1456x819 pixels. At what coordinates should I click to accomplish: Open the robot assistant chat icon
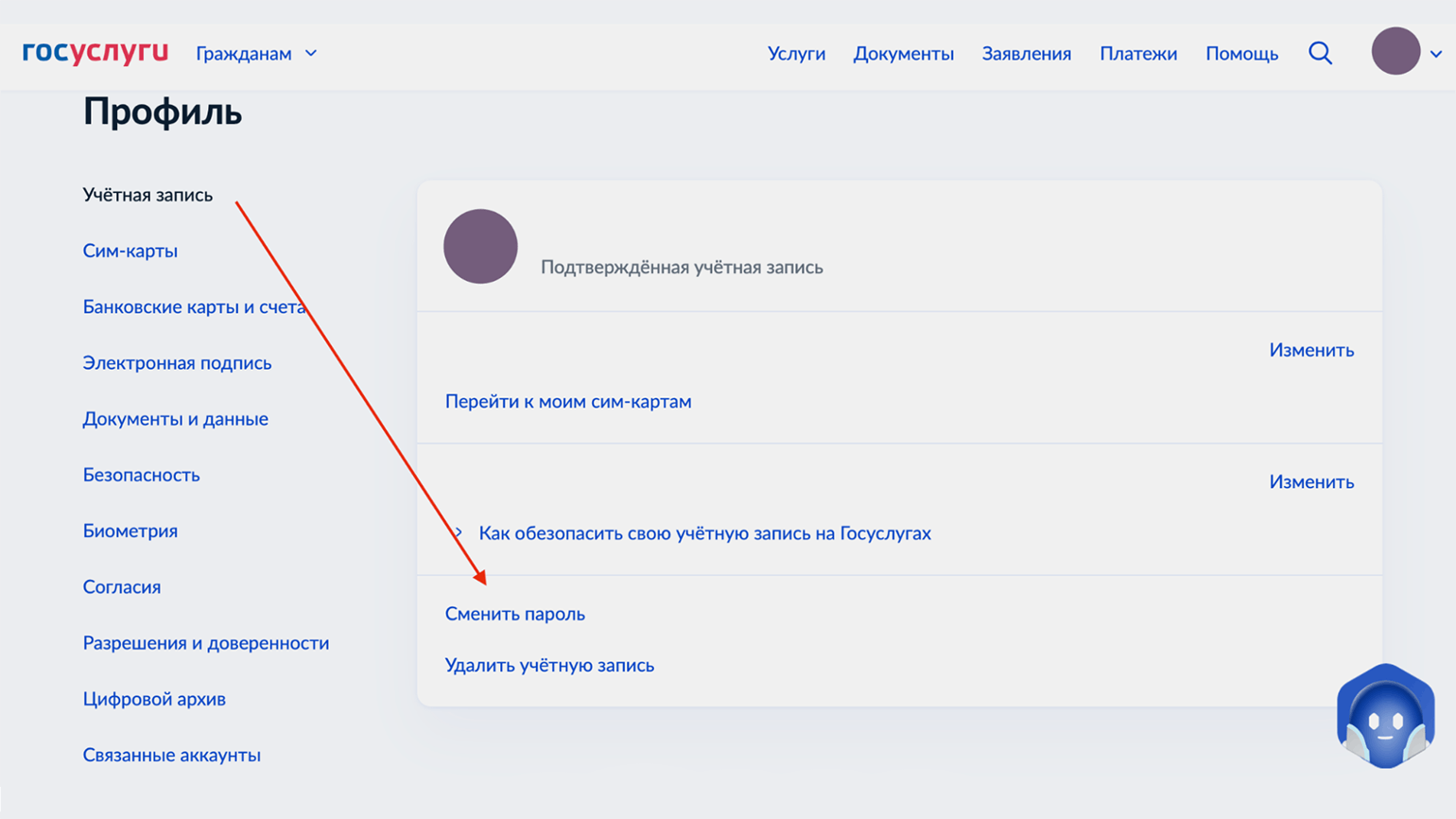[1385, 717]
